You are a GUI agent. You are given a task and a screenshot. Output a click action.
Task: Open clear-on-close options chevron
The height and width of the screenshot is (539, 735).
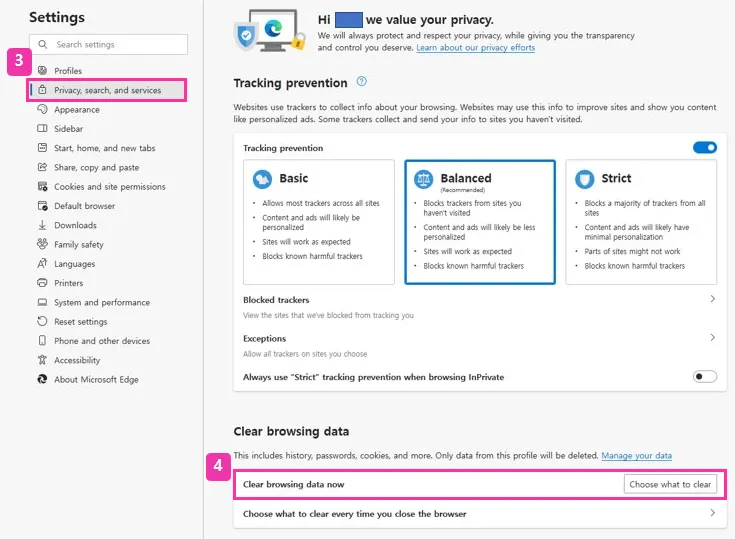coord(712,513)
